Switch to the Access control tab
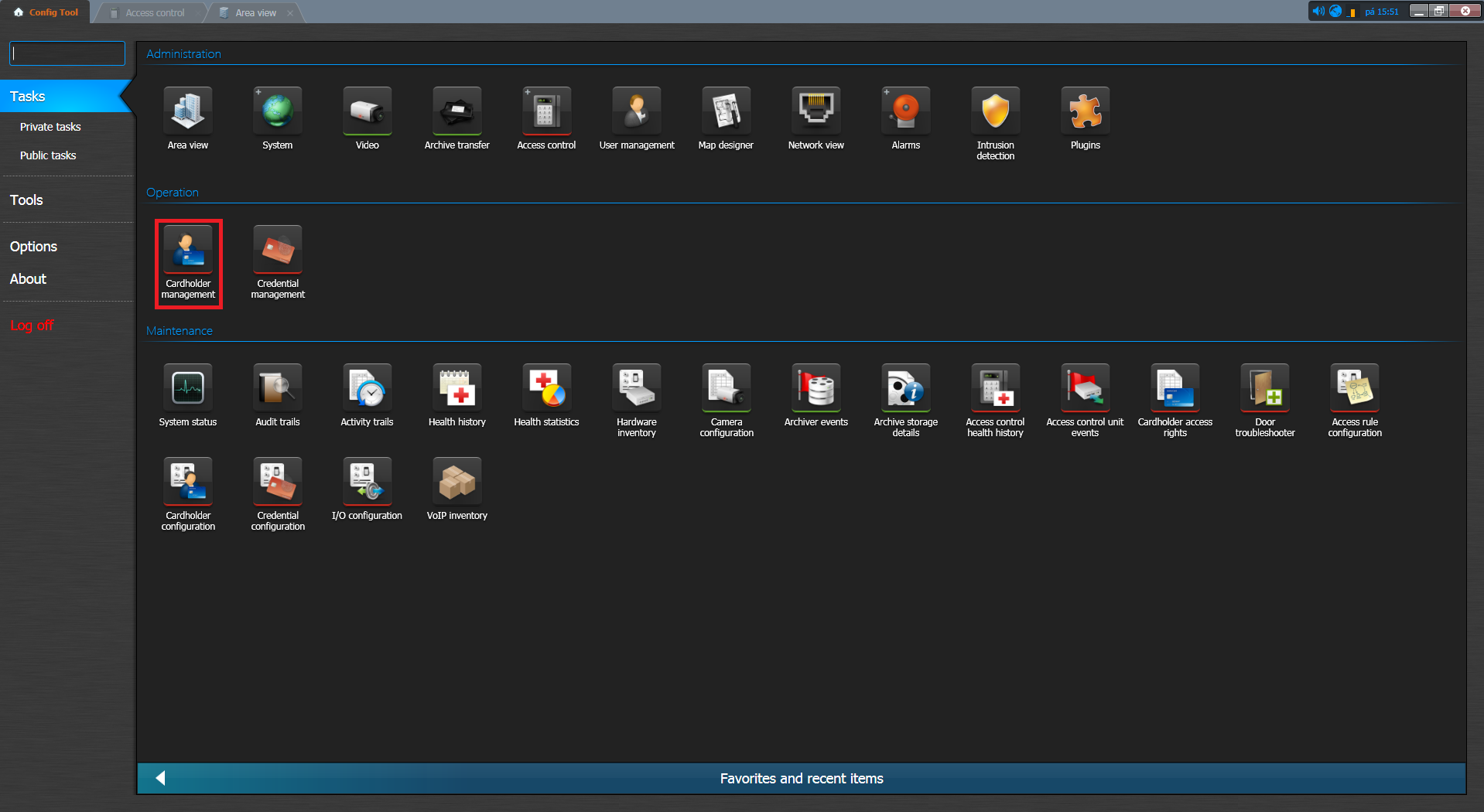The width and height of the screenshot is (1484, 812). (x=155, y=12)
